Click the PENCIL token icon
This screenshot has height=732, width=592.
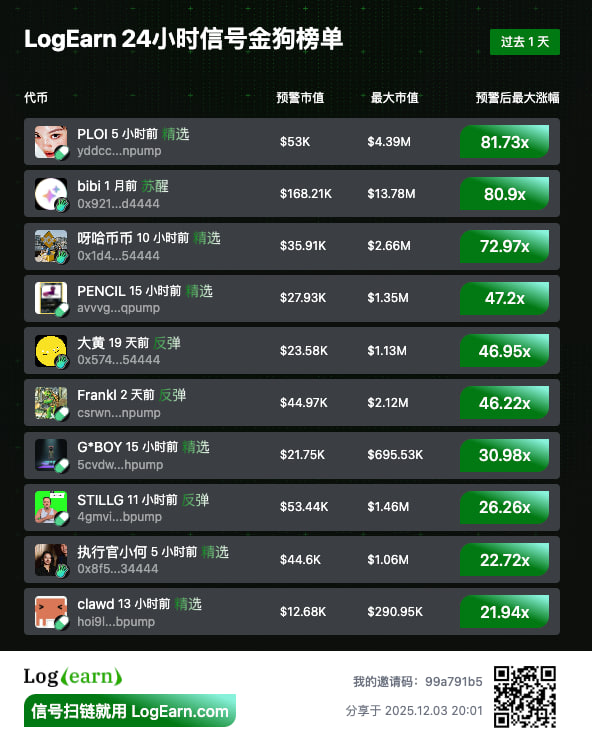click(x=51, y=298)
